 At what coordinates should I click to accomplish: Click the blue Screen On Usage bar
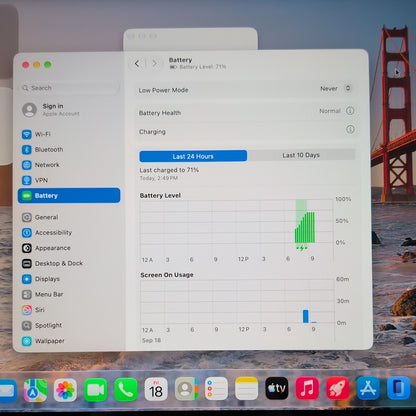point(306,316)
